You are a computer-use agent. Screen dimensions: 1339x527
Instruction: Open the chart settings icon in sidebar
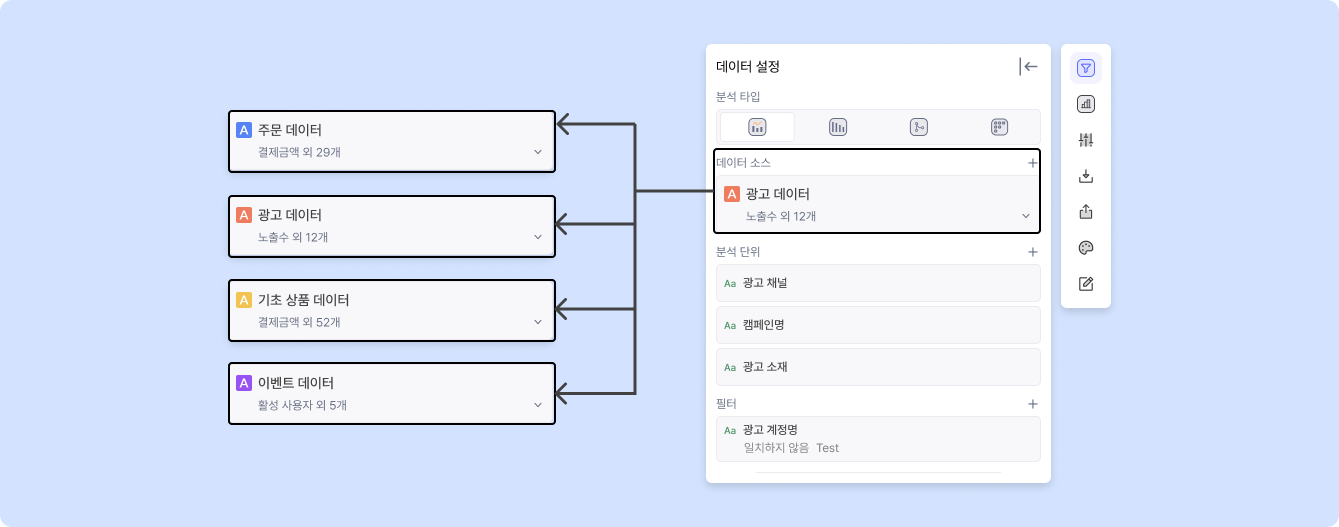tap(1086, 104)
